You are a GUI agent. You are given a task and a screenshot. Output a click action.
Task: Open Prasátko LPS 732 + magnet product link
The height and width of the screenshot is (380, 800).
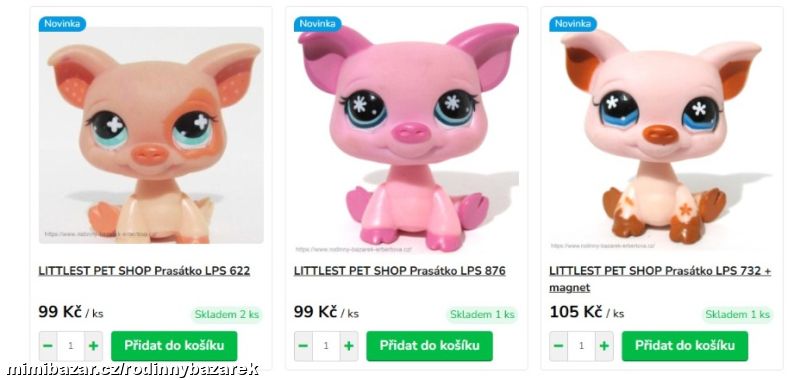click(660, 279)
